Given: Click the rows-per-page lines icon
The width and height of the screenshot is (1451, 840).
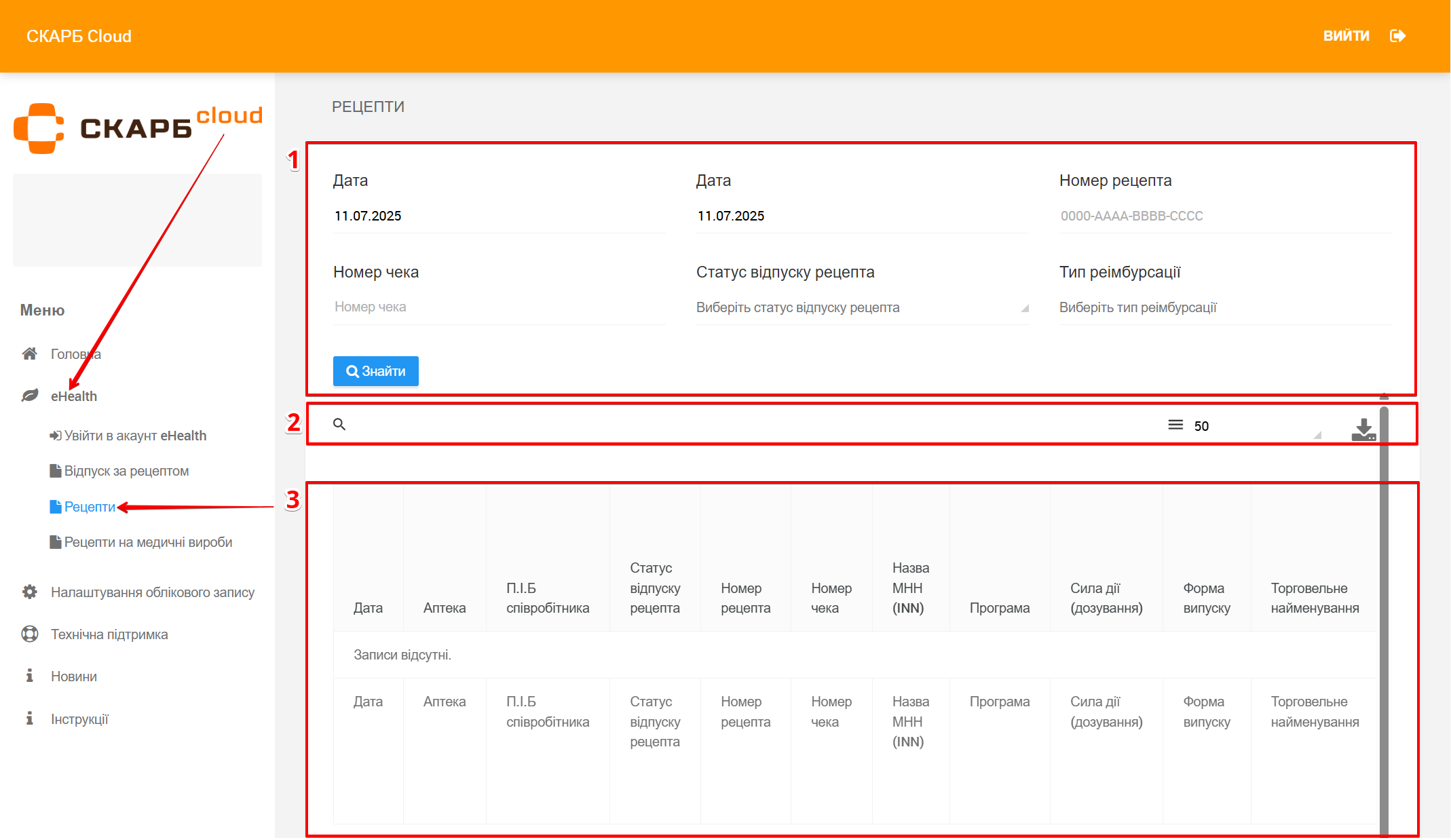Looking at the screenshot, I should pos(1175,425).
